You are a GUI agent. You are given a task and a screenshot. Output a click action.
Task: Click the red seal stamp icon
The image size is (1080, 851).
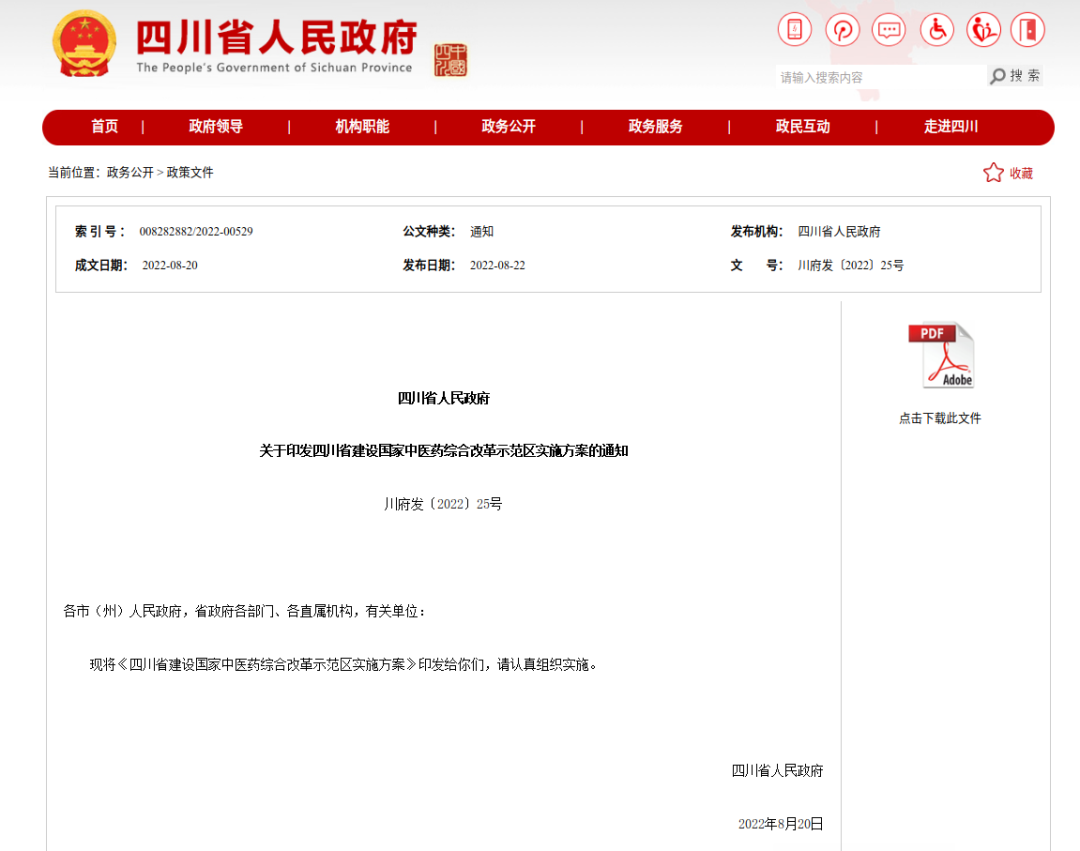pos(450,60)
